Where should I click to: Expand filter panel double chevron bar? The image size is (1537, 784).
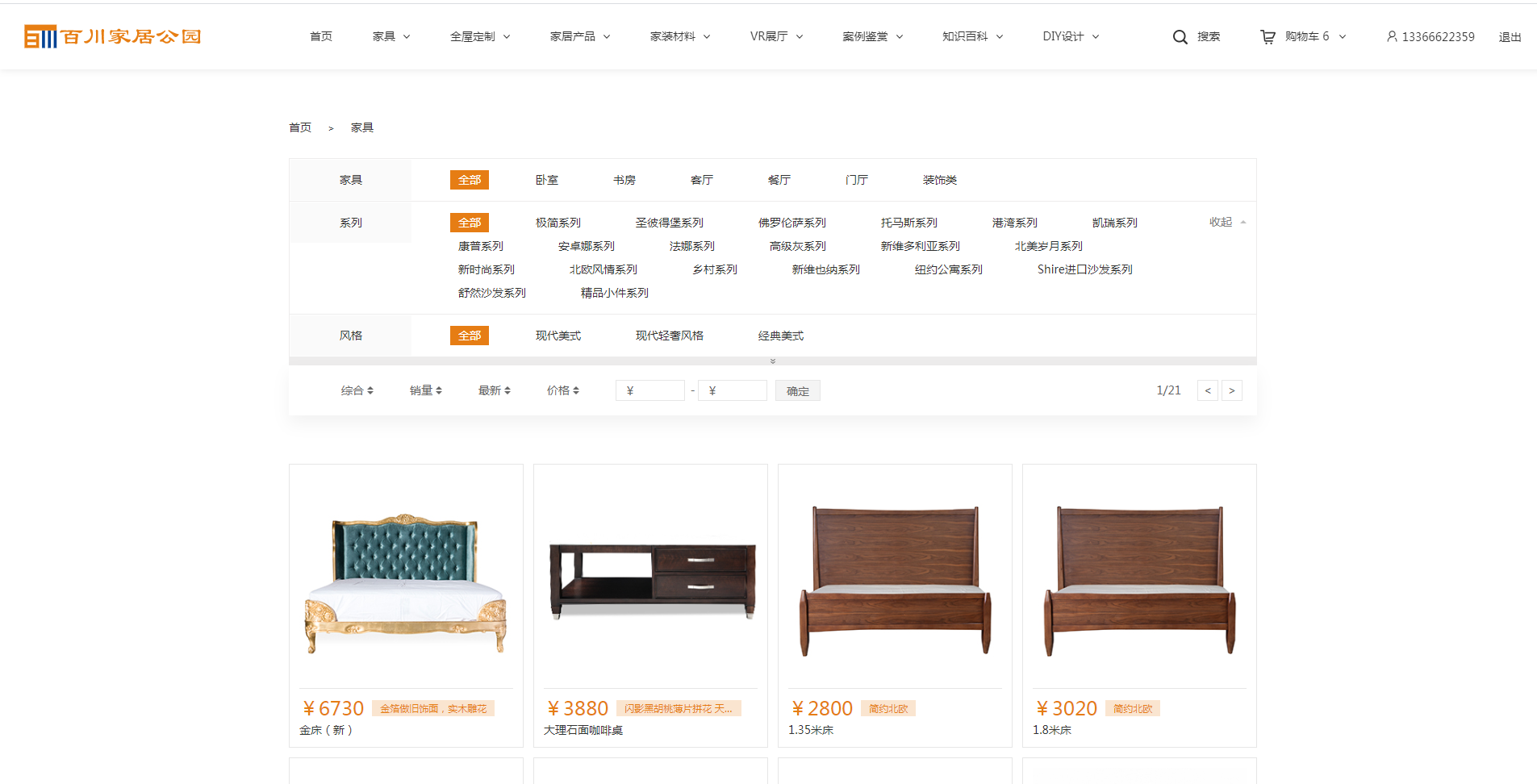(x=772, y=361)
